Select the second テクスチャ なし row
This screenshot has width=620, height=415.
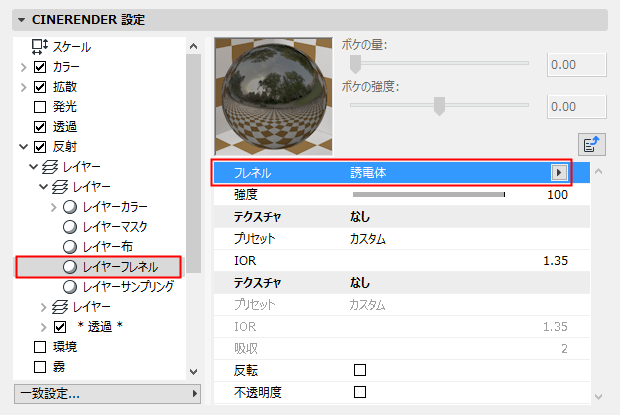tap(402, 283)
